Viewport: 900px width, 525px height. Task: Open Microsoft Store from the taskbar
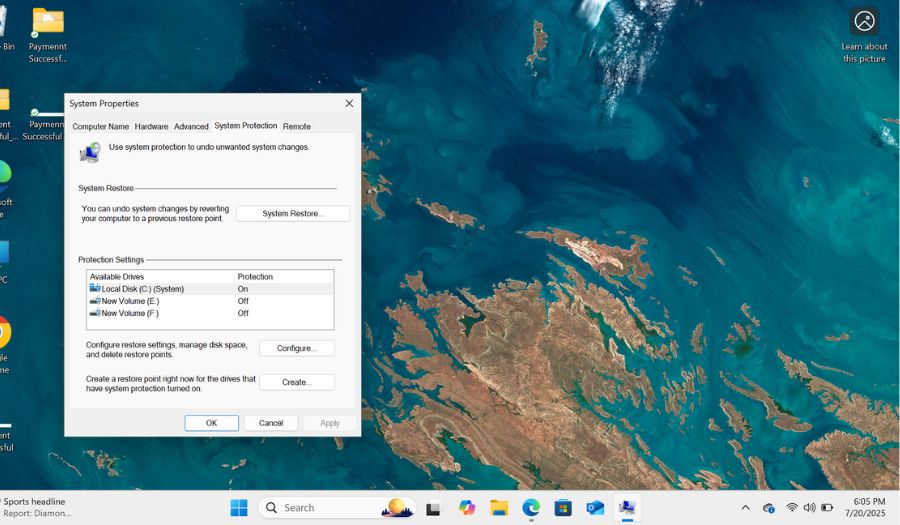click(x=563, y=508)
